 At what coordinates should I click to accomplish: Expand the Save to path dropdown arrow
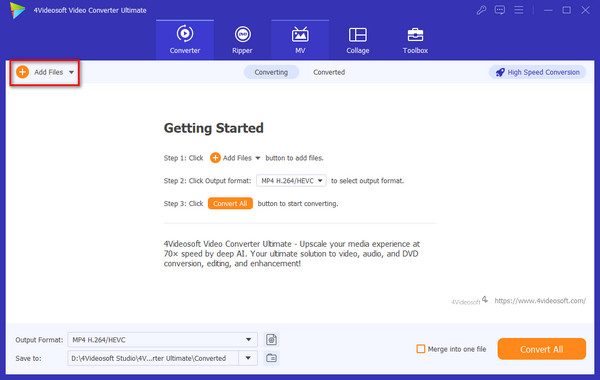click(x=248, y=358)
